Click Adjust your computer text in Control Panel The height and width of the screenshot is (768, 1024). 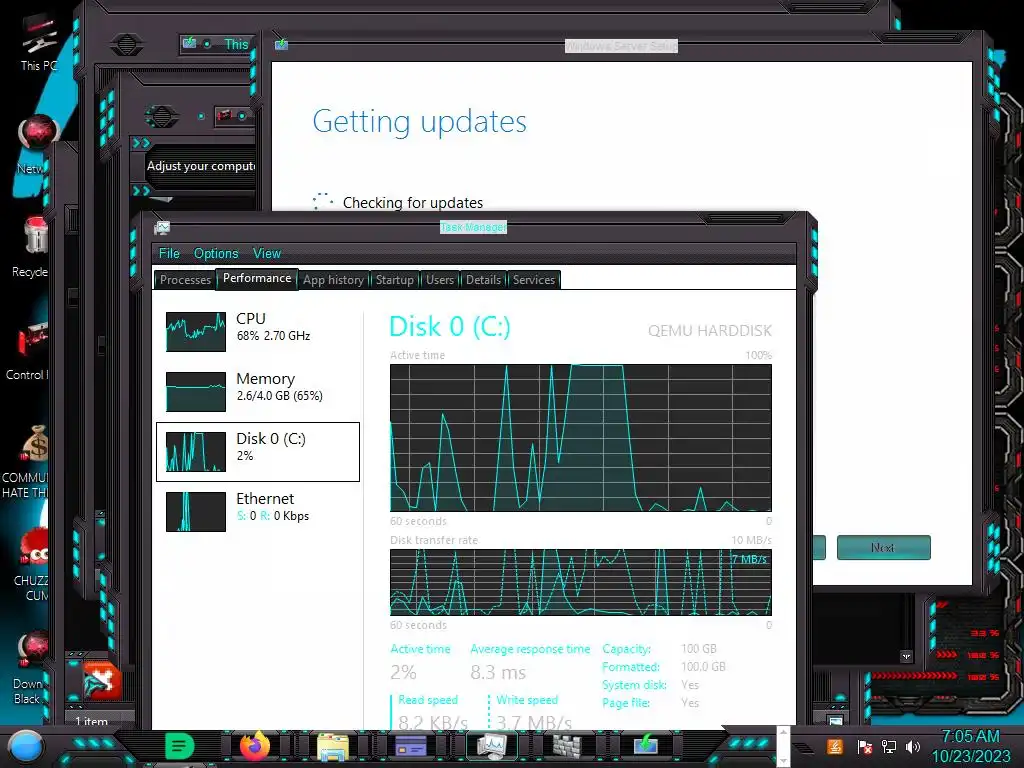click(x=201, y=166)
